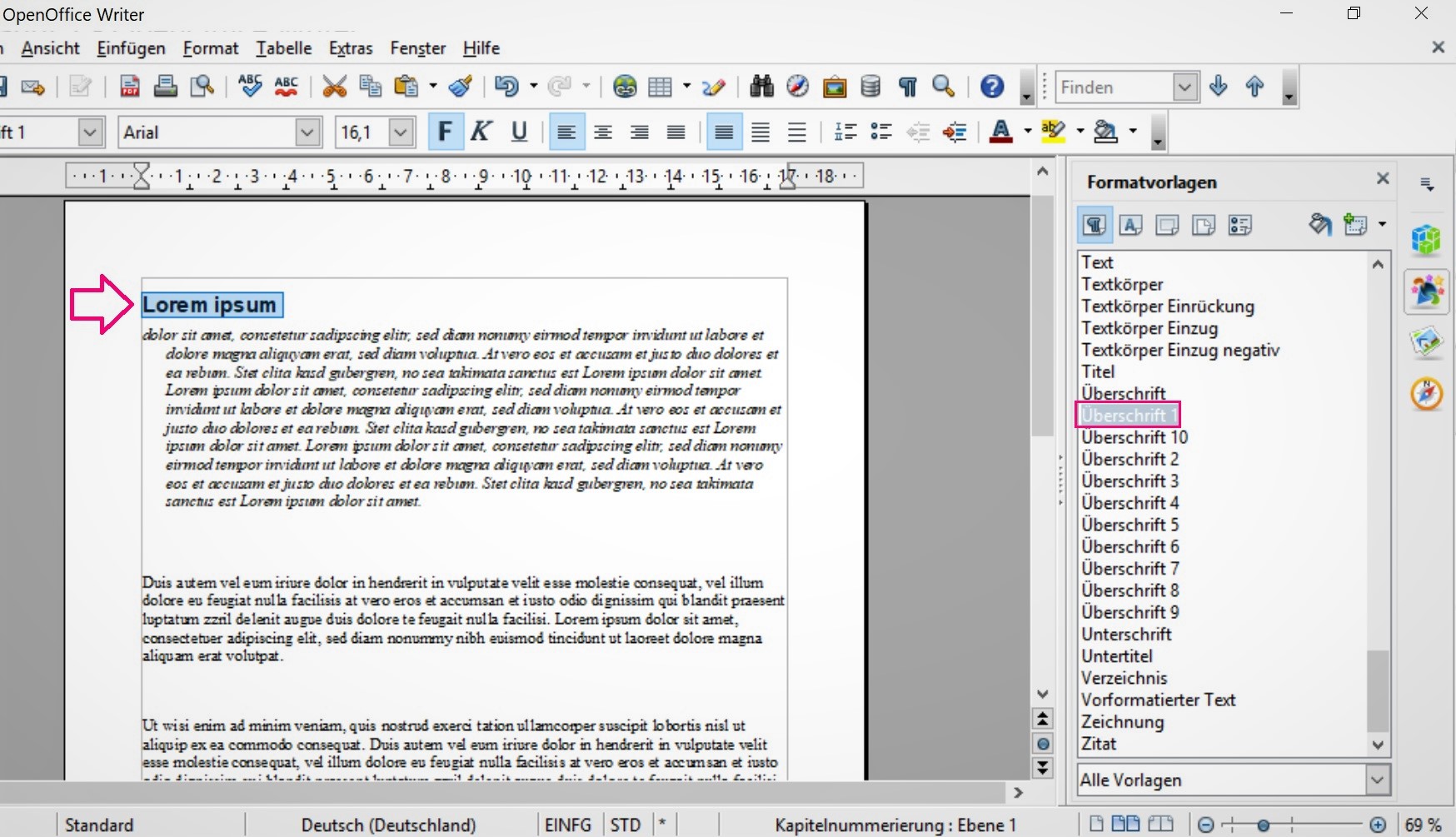The image size is (1456, 837).
Task: Click the Export as PDF icon
Action: pyautogui.click(x=130, y=87)
